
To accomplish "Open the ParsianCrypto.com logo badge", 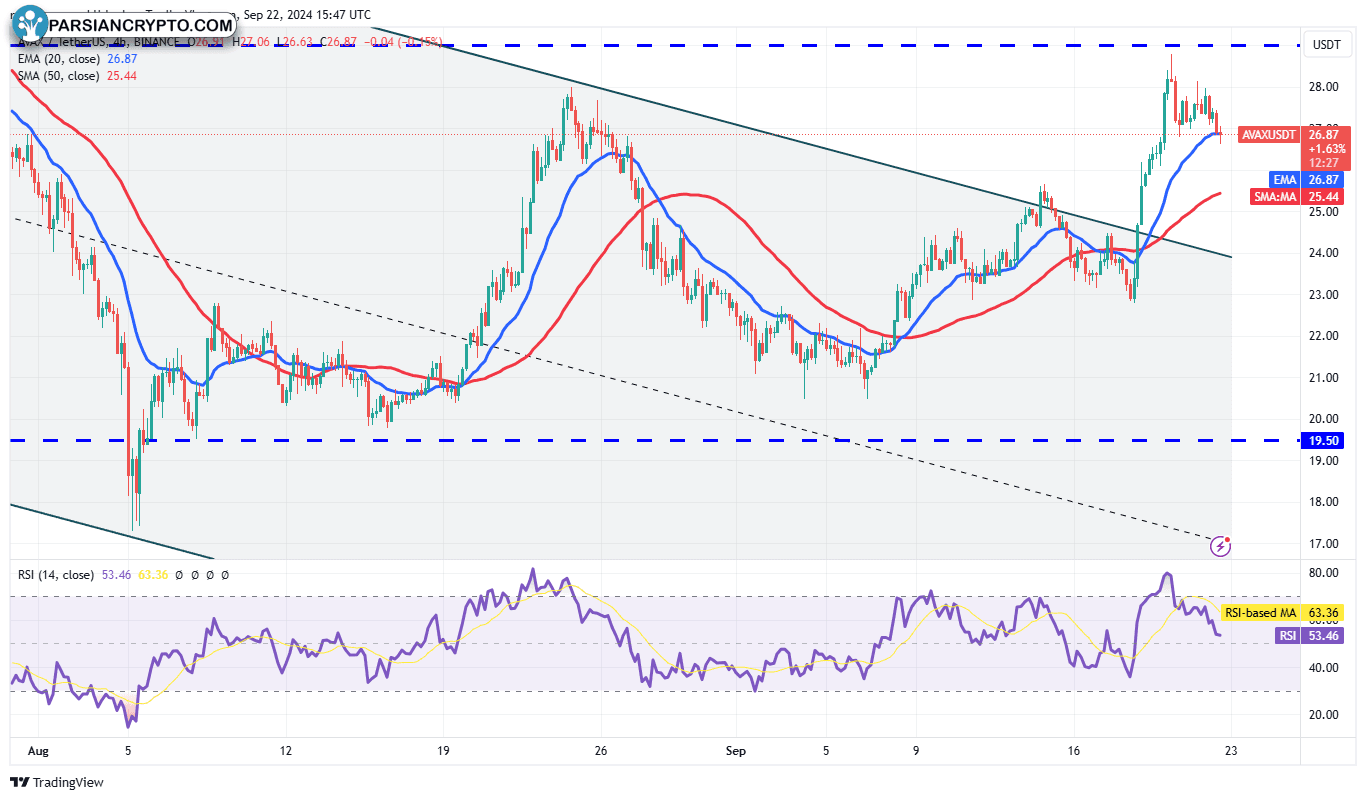I will point(123,23).
